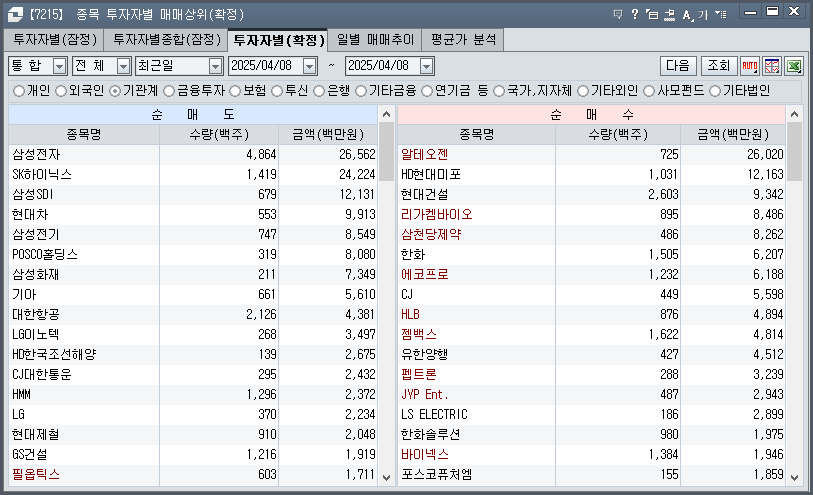Screen dimensions: 813x495
Task: Click the '가' font setting icon
Action: pyautogui.click(x=703, y=15)
